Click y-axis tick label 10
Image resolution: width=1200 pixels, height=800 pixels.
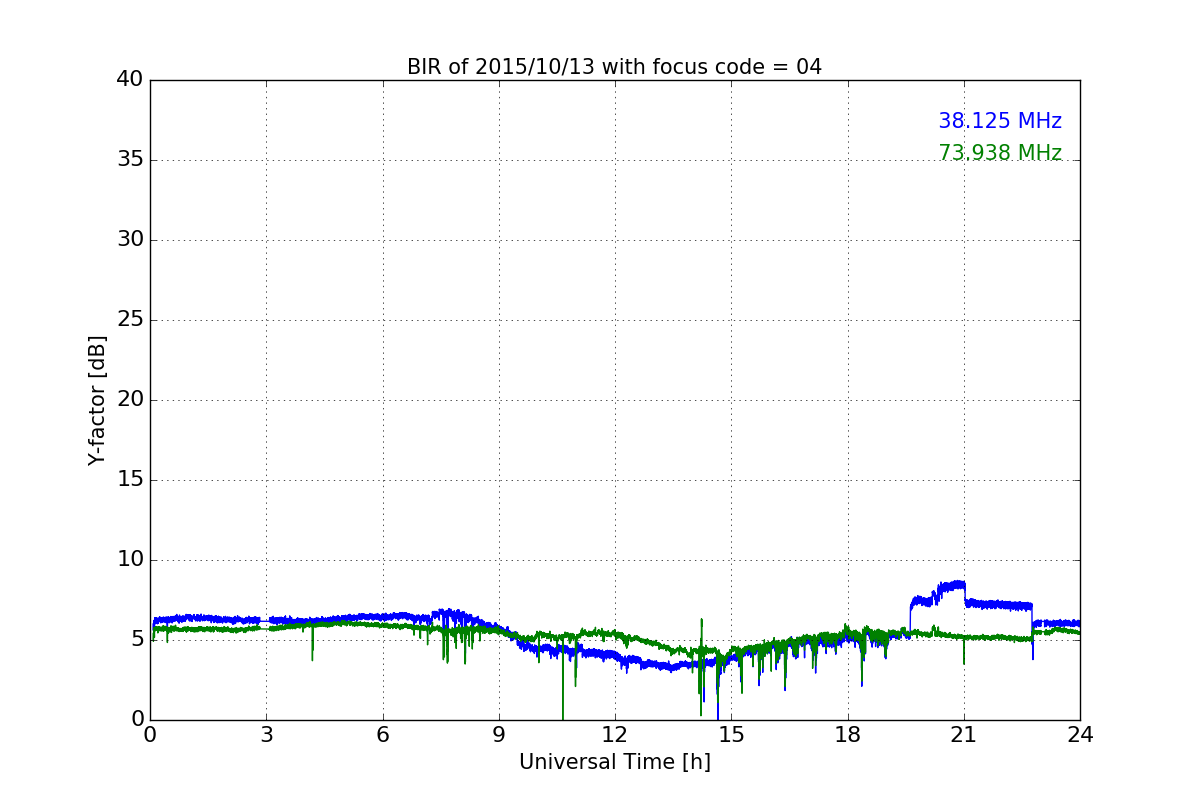click(130, 560)
